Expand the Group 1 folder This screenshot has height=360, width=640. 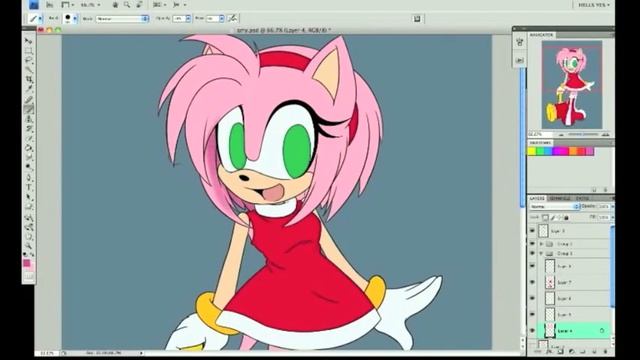542,244
